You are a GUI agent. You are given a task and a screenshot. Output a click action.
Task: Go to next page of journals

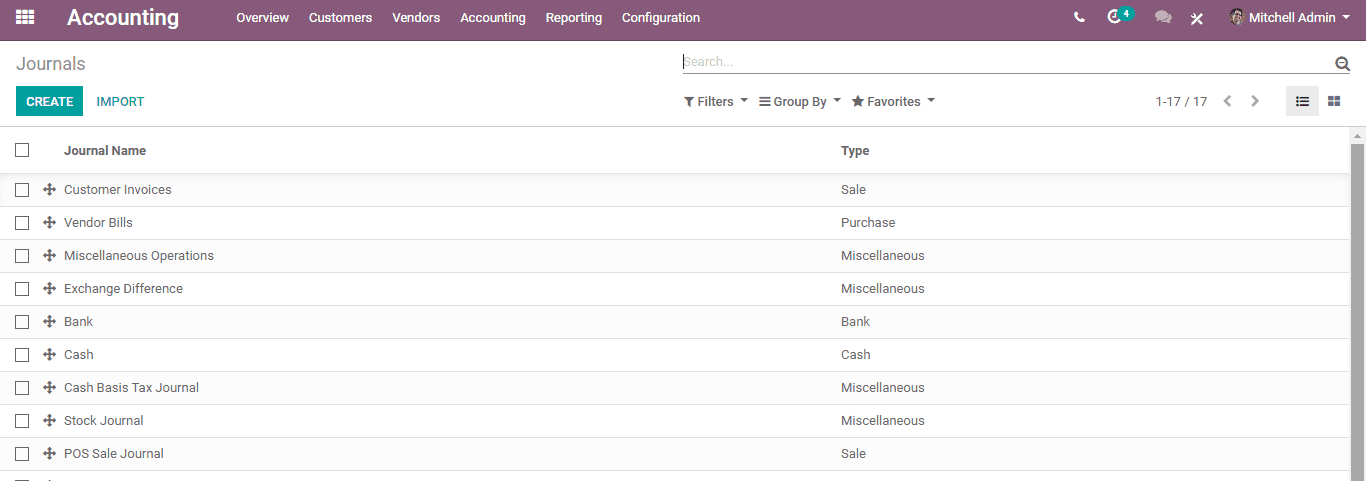[x=1255, y=101]
